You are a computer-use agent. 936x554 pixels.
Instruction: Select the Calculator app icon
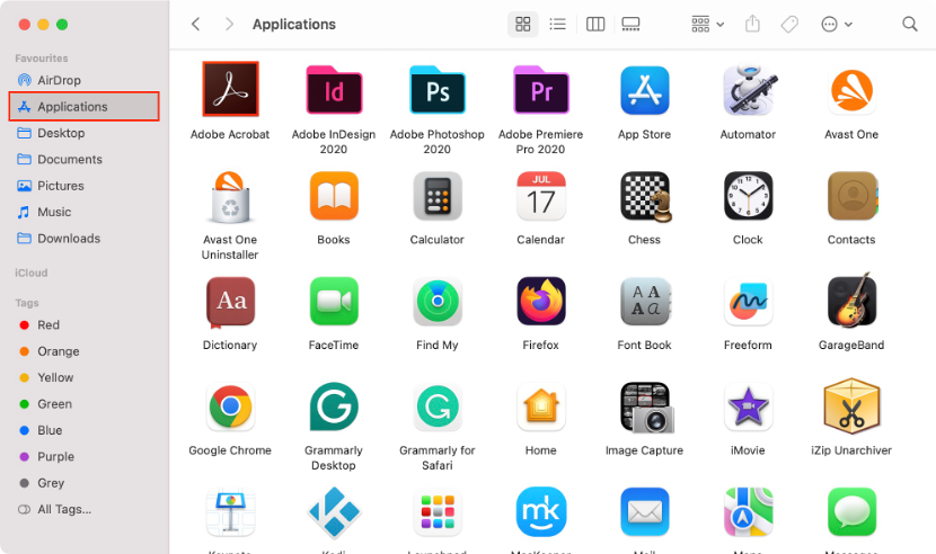[x=437, y=196]
